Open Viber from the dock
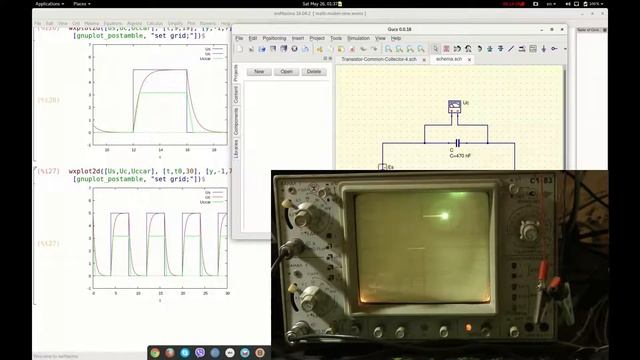 pos(200,353)
